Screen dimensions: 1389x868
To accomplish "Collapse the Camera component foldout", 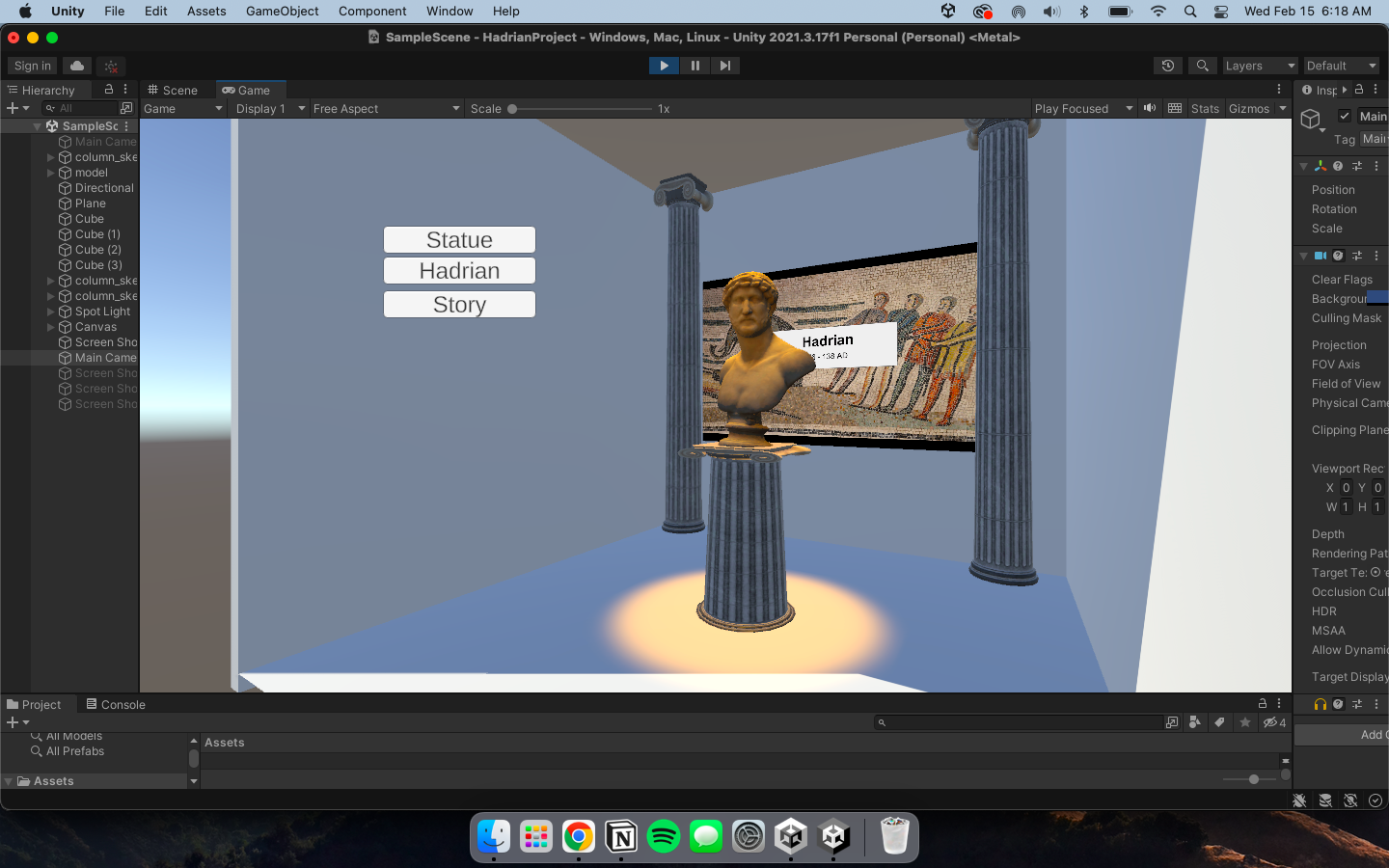I will [x=1303, y=256].
